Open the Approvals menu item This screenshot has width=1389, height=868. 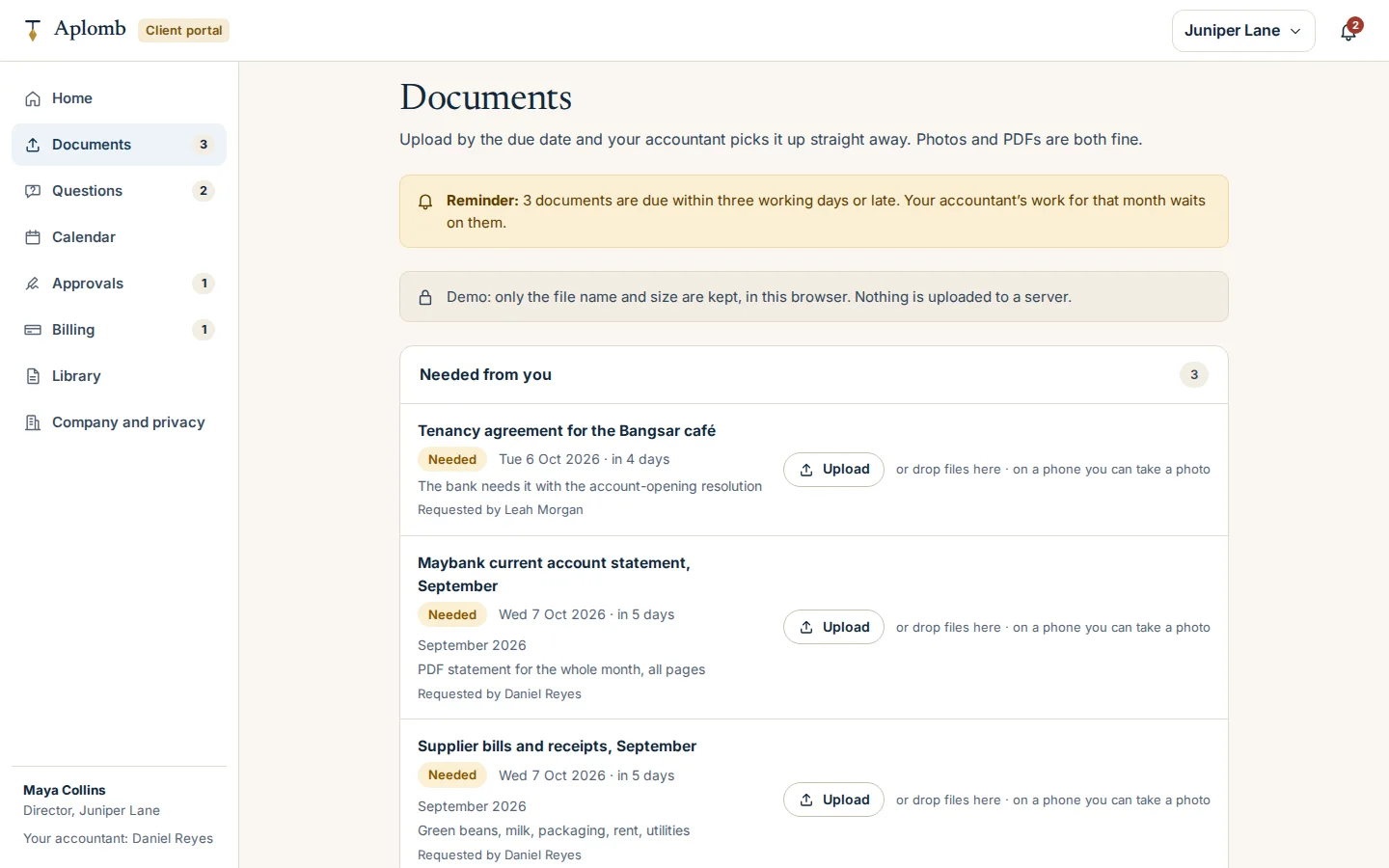coord(119,284)
